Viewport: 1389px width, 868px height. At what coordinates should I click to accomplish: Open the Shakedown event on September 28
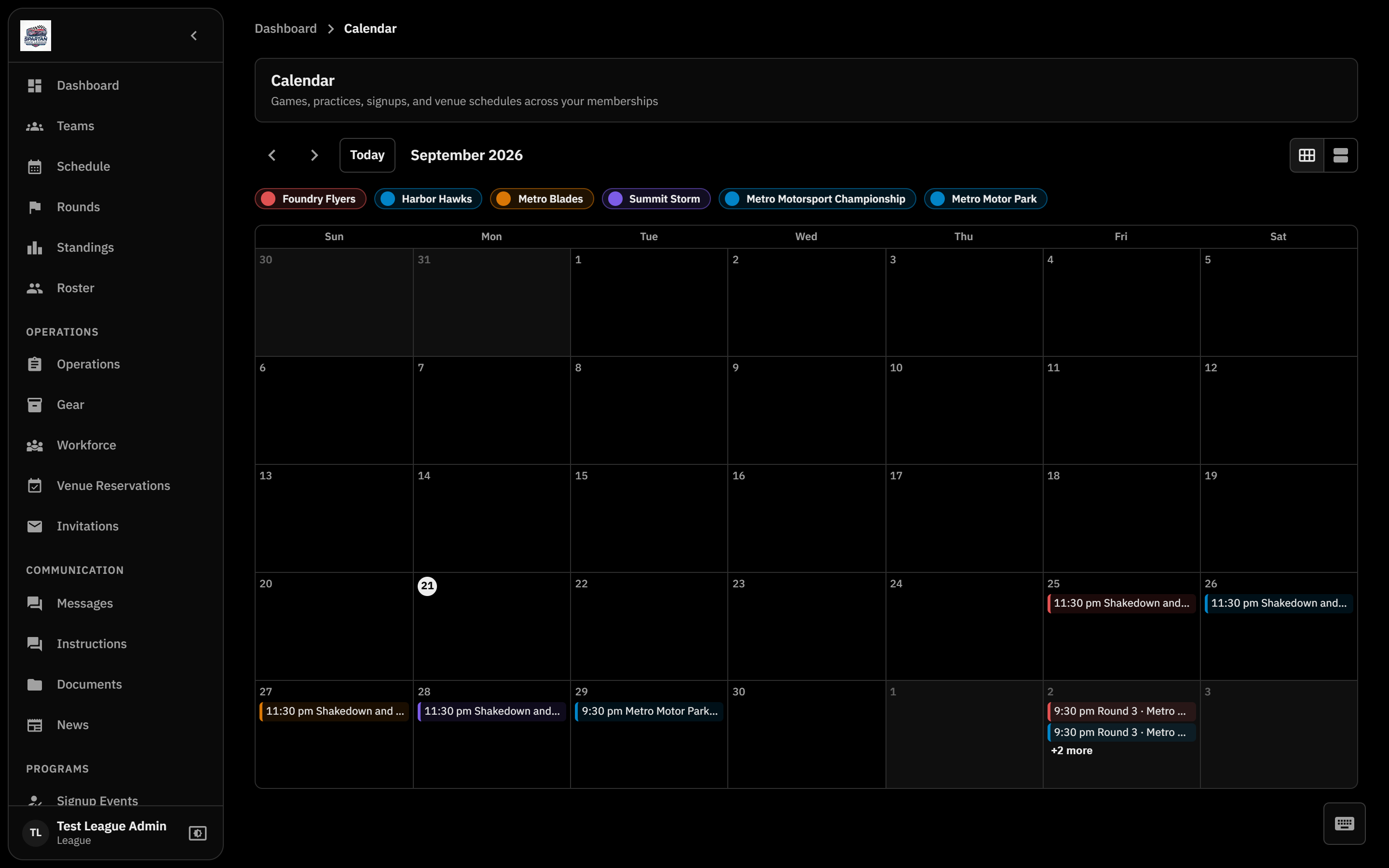(491, 711)
